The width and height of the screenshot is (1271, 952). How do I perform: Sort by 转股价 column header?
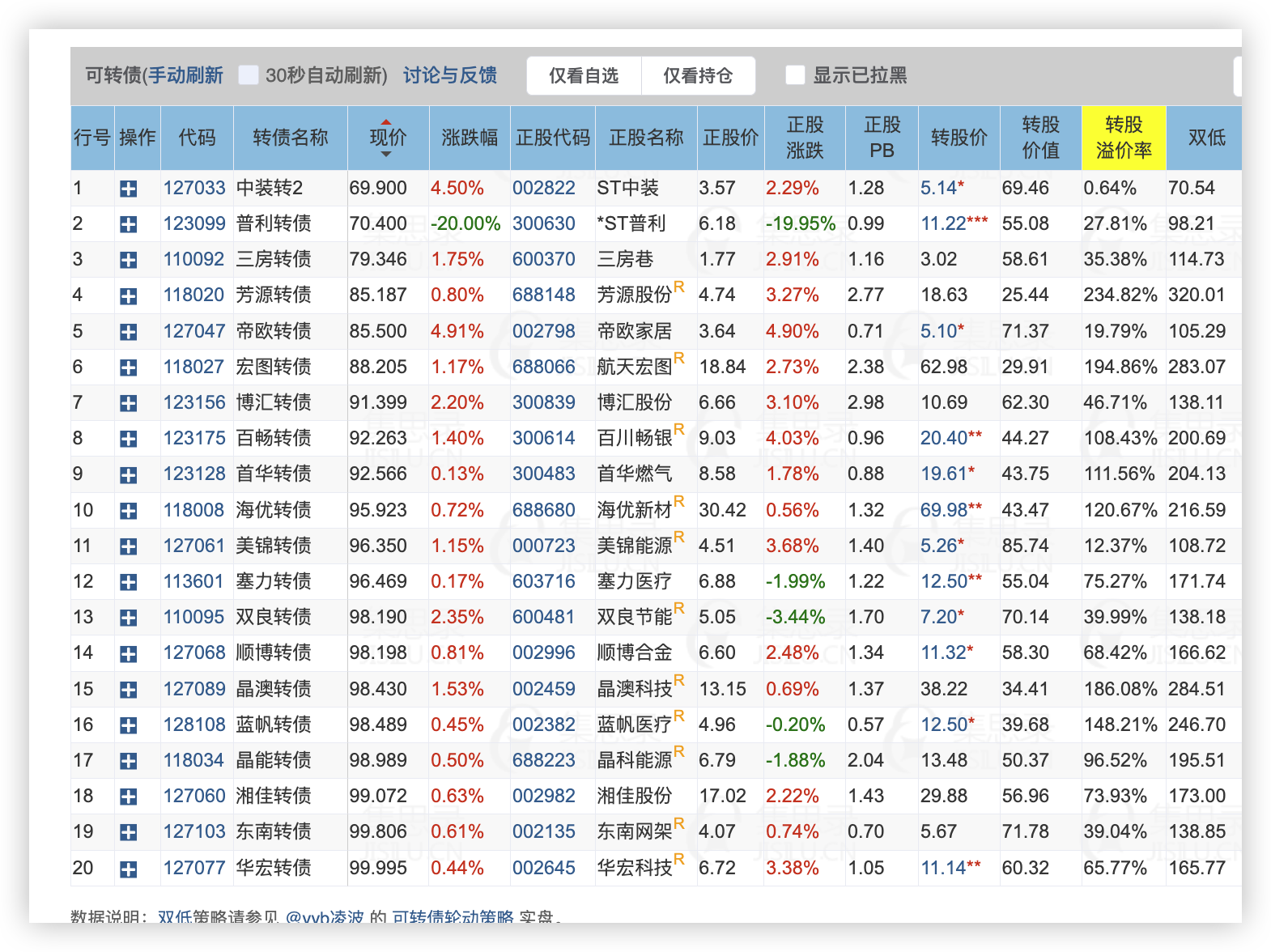coord(959,138)
